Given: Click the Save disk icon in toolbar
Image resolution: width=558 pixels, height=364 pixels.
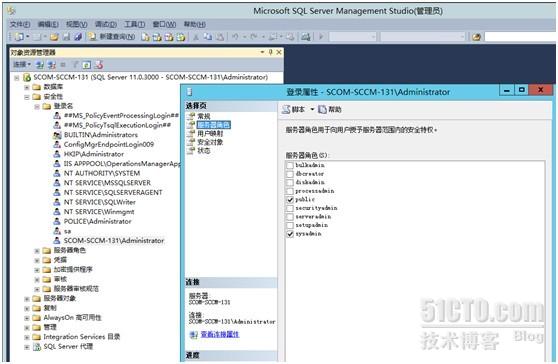Looking at the screenshot, I should (66, 37).
